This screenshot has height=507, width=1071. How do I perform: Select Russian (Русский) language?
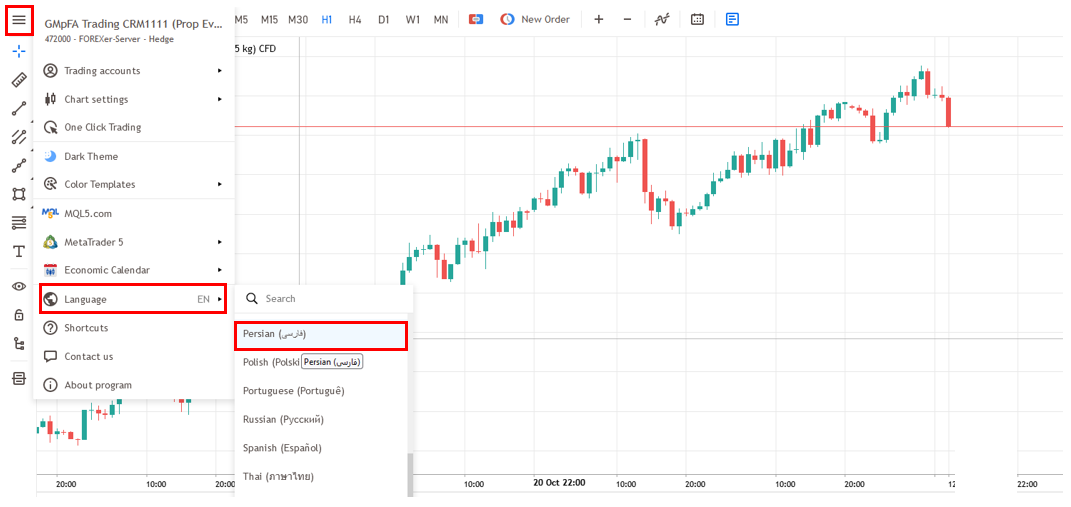[x=283, y=419]
